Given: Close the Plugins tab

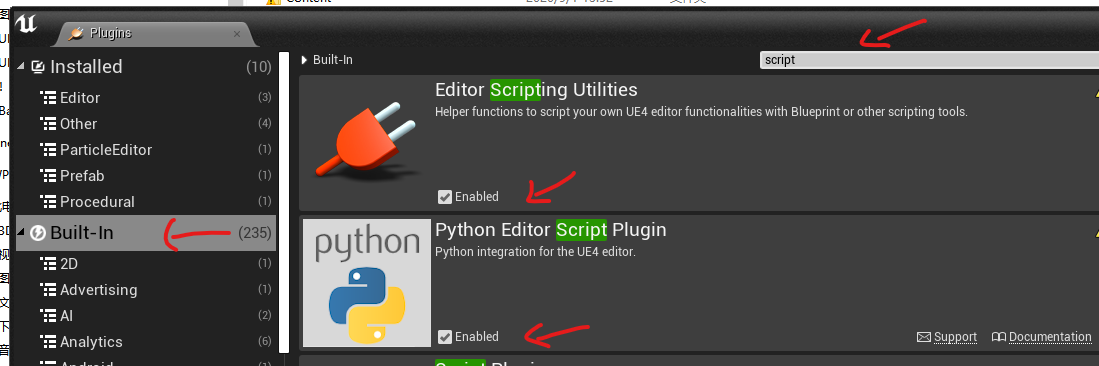Looking at the screenshot, I should click(x=237, y=34).
